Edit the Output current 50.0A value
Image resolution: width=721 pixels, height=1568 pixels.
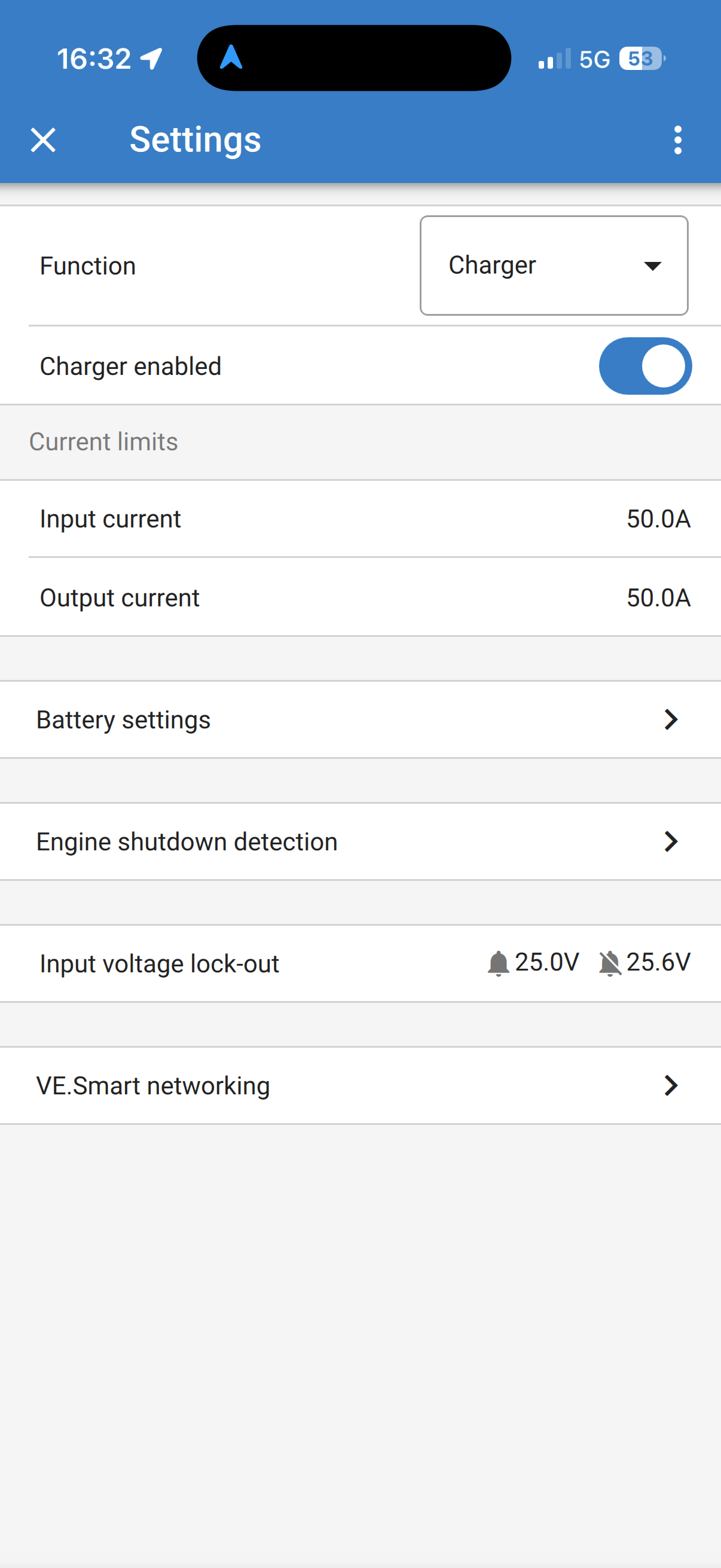(x=658, y=598)
